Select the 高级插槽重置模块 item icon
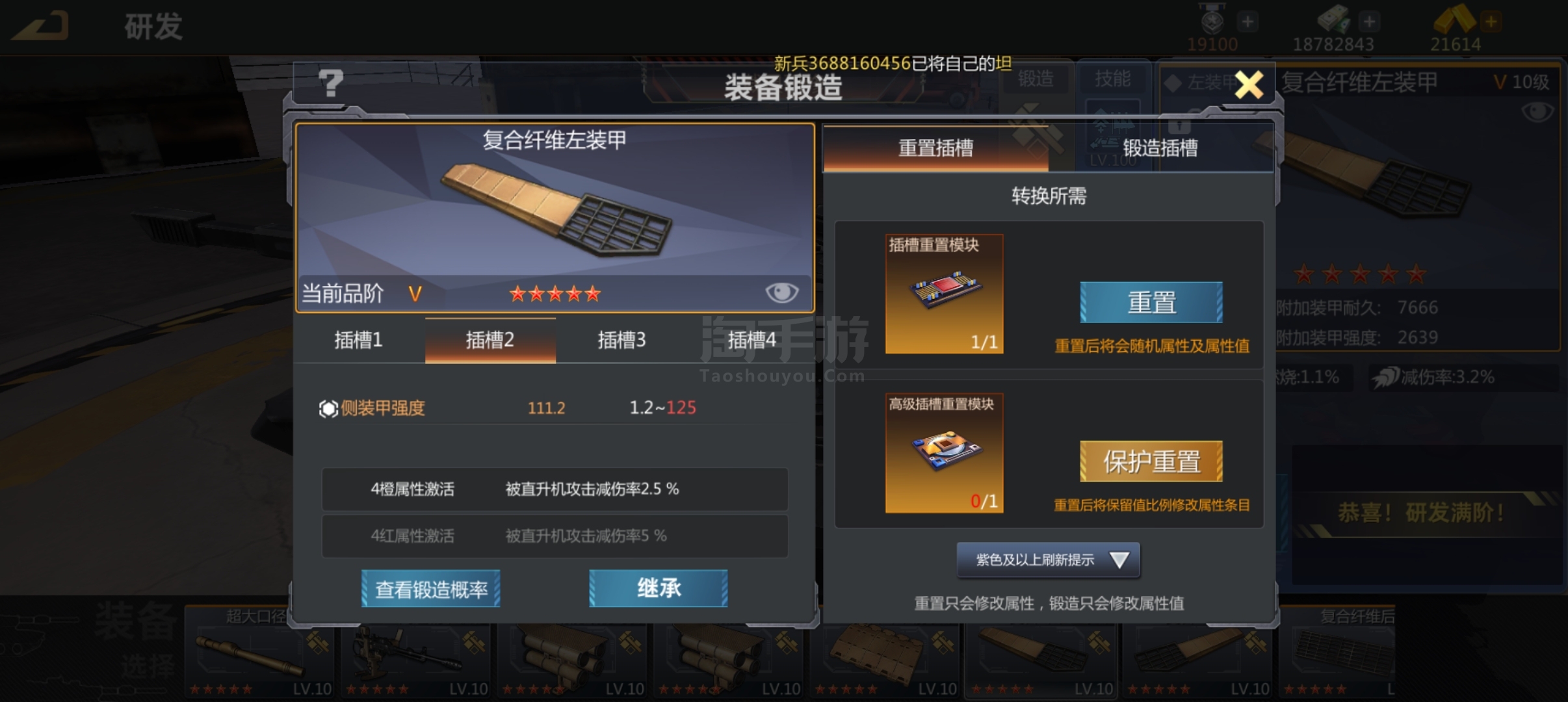Viewport: 1568px width, 702px height. click(x=944, y=453)
